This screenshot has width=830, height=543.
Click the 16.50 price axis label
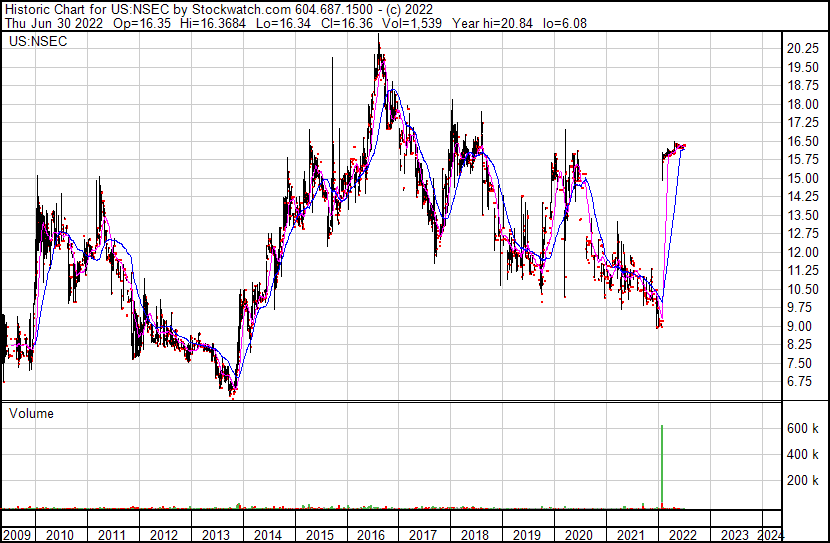click(804, 142)
